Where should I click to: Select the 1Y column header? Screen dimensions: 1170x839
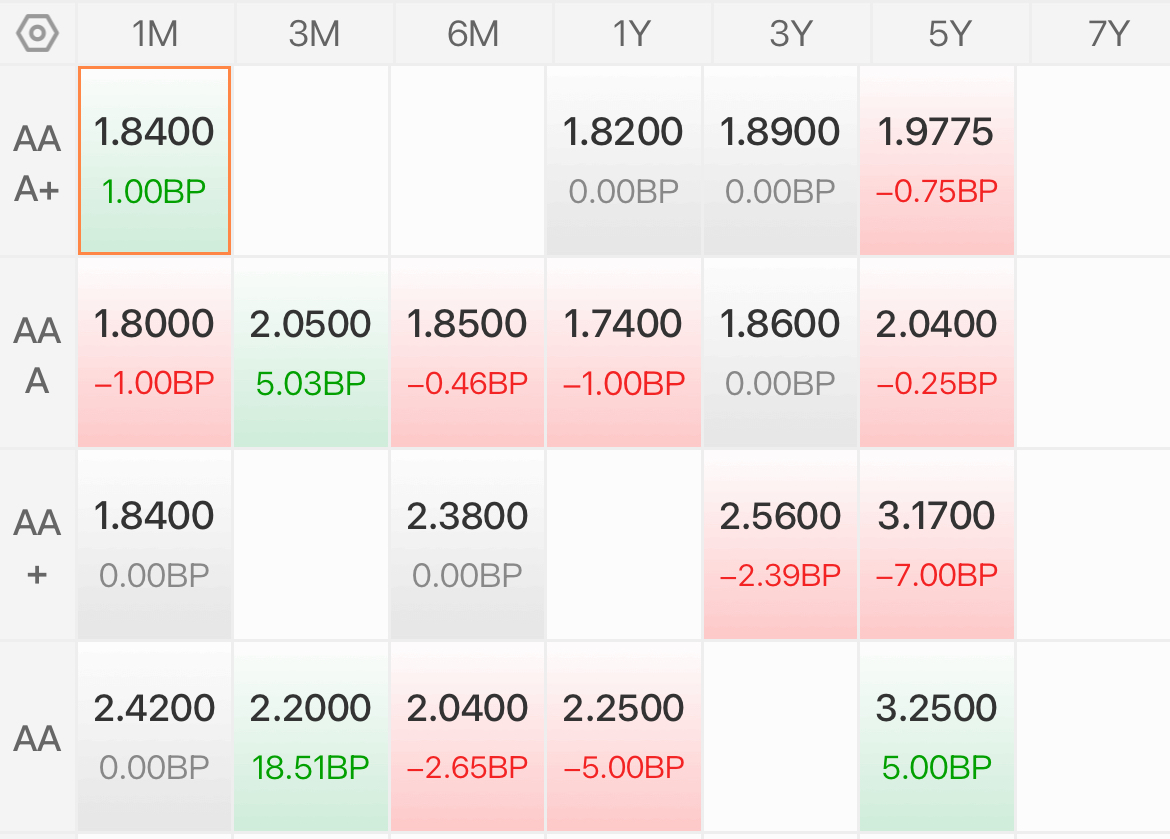(x=632, y=34)
